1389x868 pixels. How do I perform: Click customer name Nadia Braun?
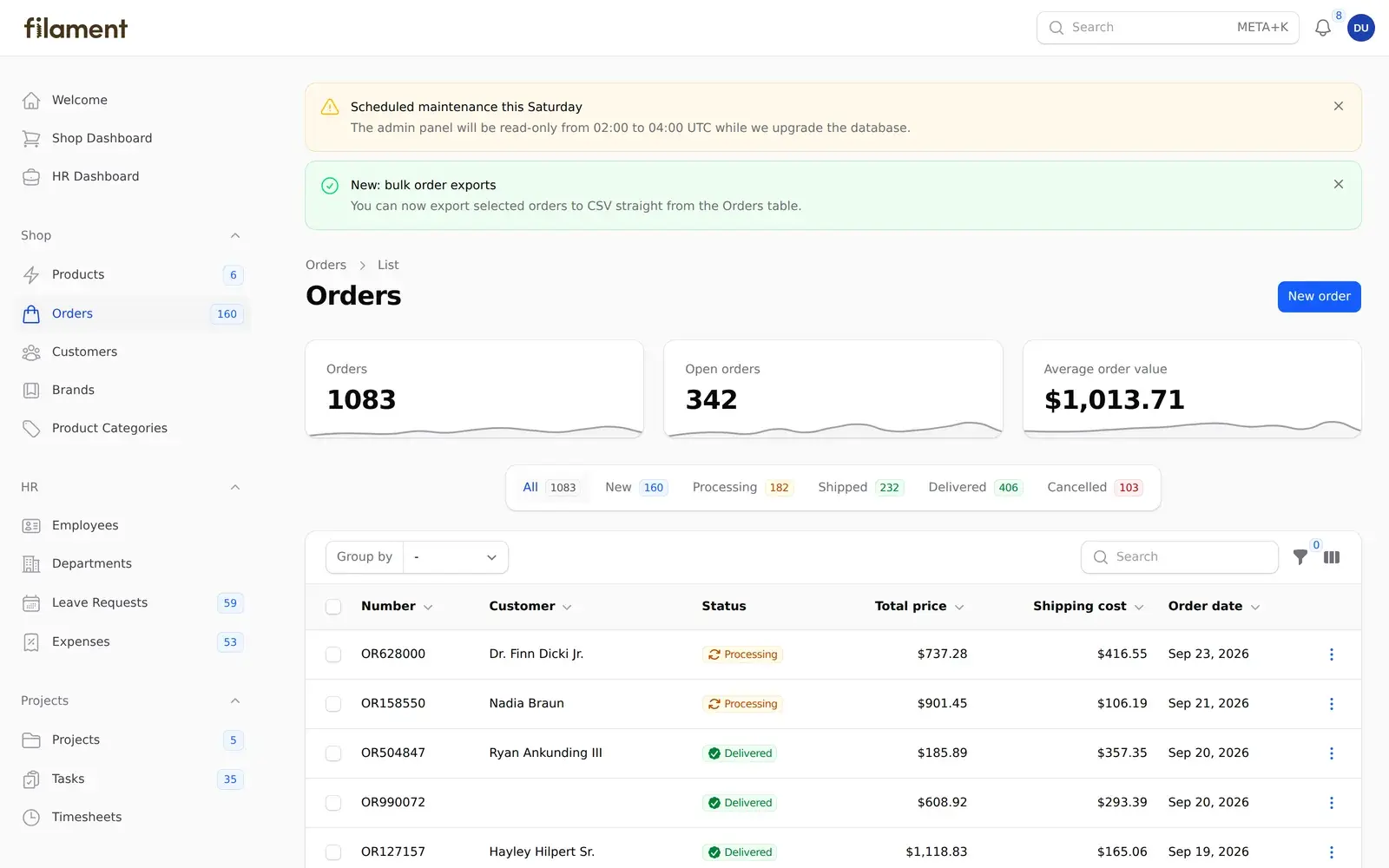[526, 704]
